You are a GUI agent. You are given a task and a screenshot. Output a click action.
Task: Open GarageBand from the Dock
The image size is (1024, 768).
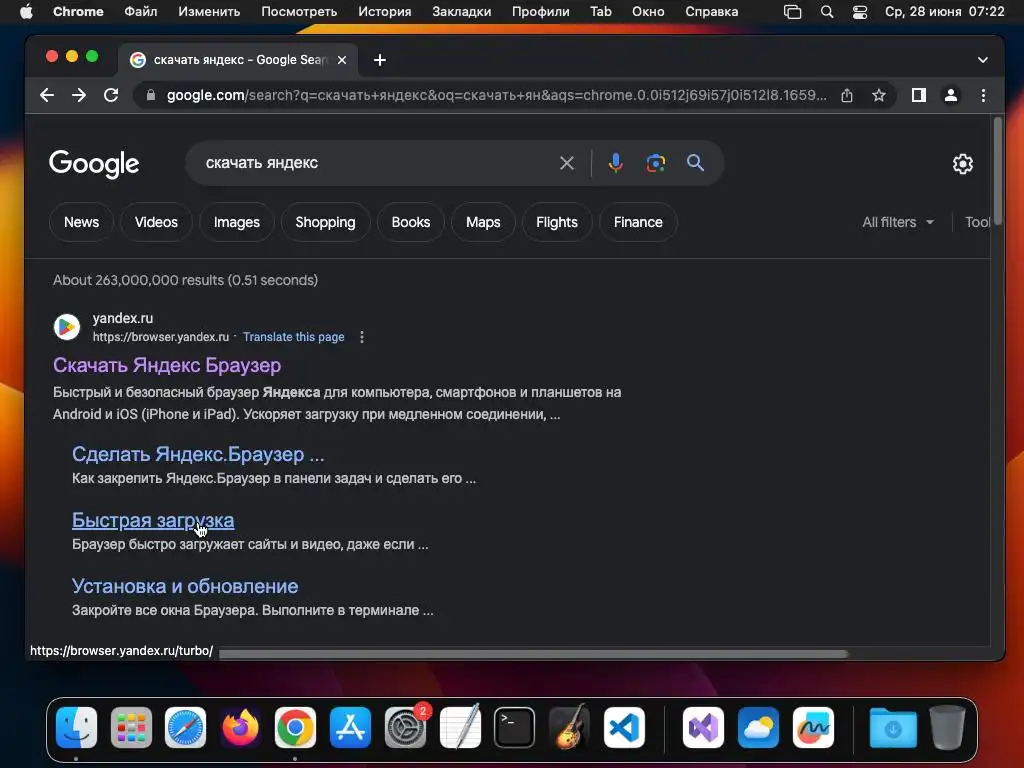point(569,728)
